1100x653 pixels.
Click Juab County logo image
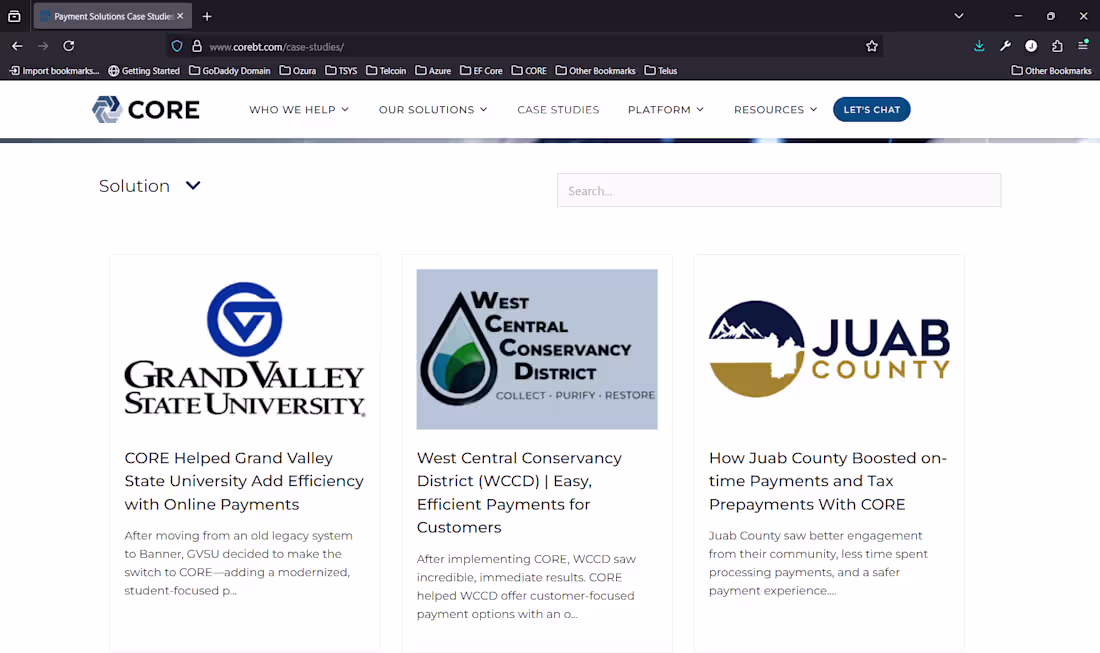coord(829,349)
